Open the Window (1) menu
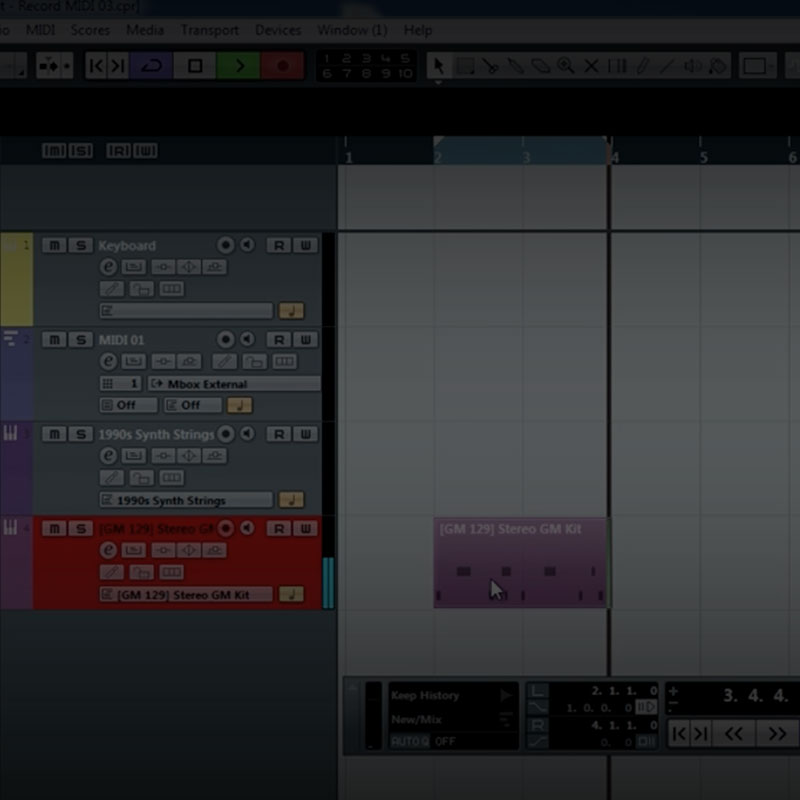Image resolution: width=800 pixels, height=800 pixels. [352, 30]
